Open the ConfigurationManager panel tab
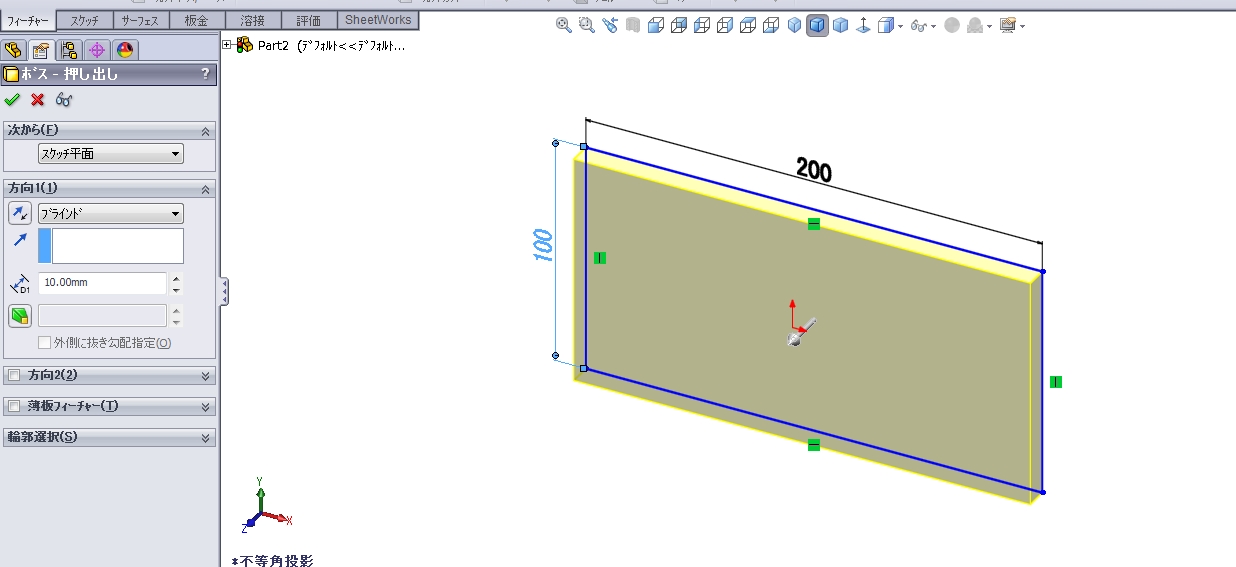The image size is (1236, 567). click(x=69, y=50)
